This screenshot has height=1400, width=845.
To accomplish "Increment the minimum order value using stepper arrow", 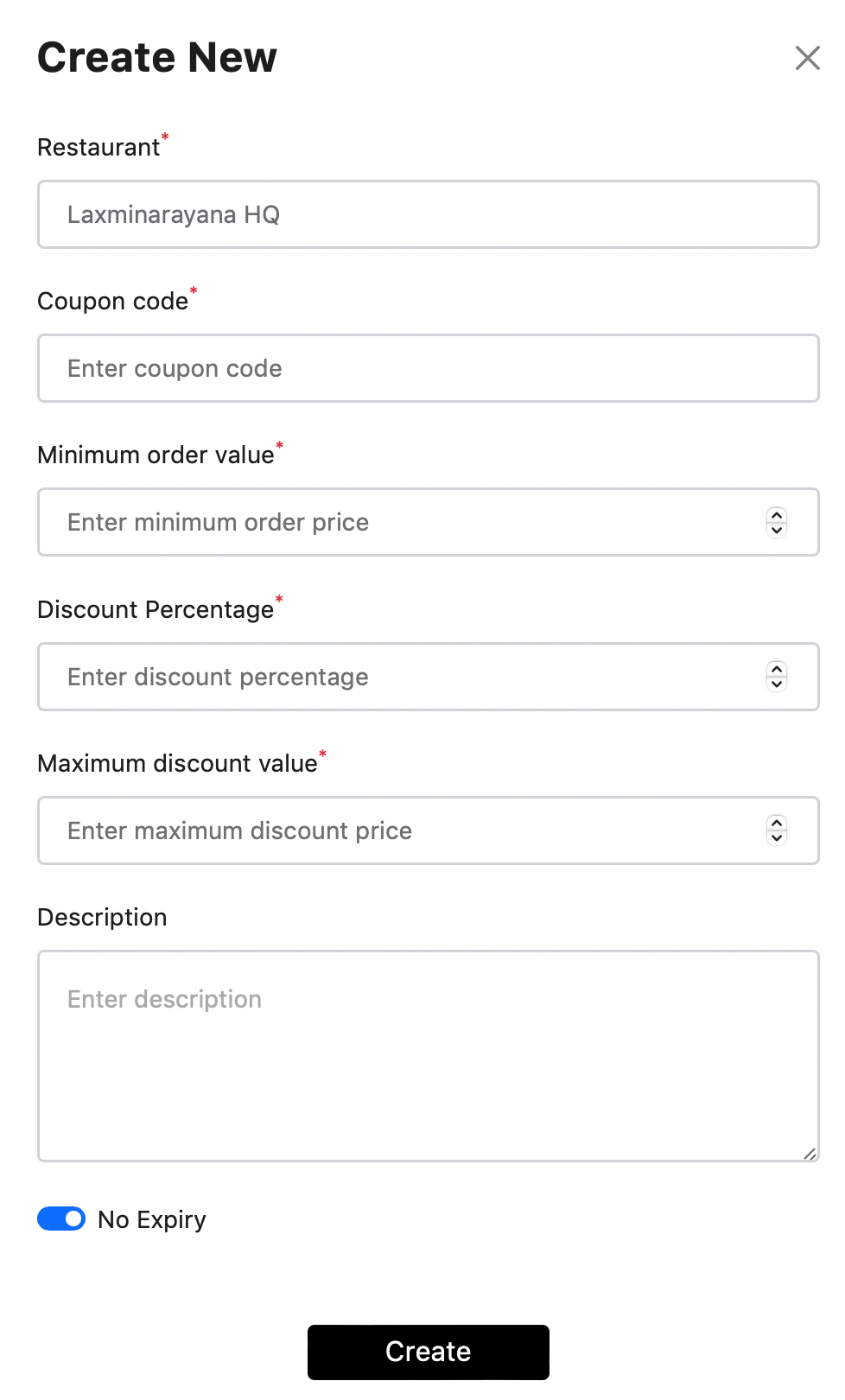I will point(776,516).
